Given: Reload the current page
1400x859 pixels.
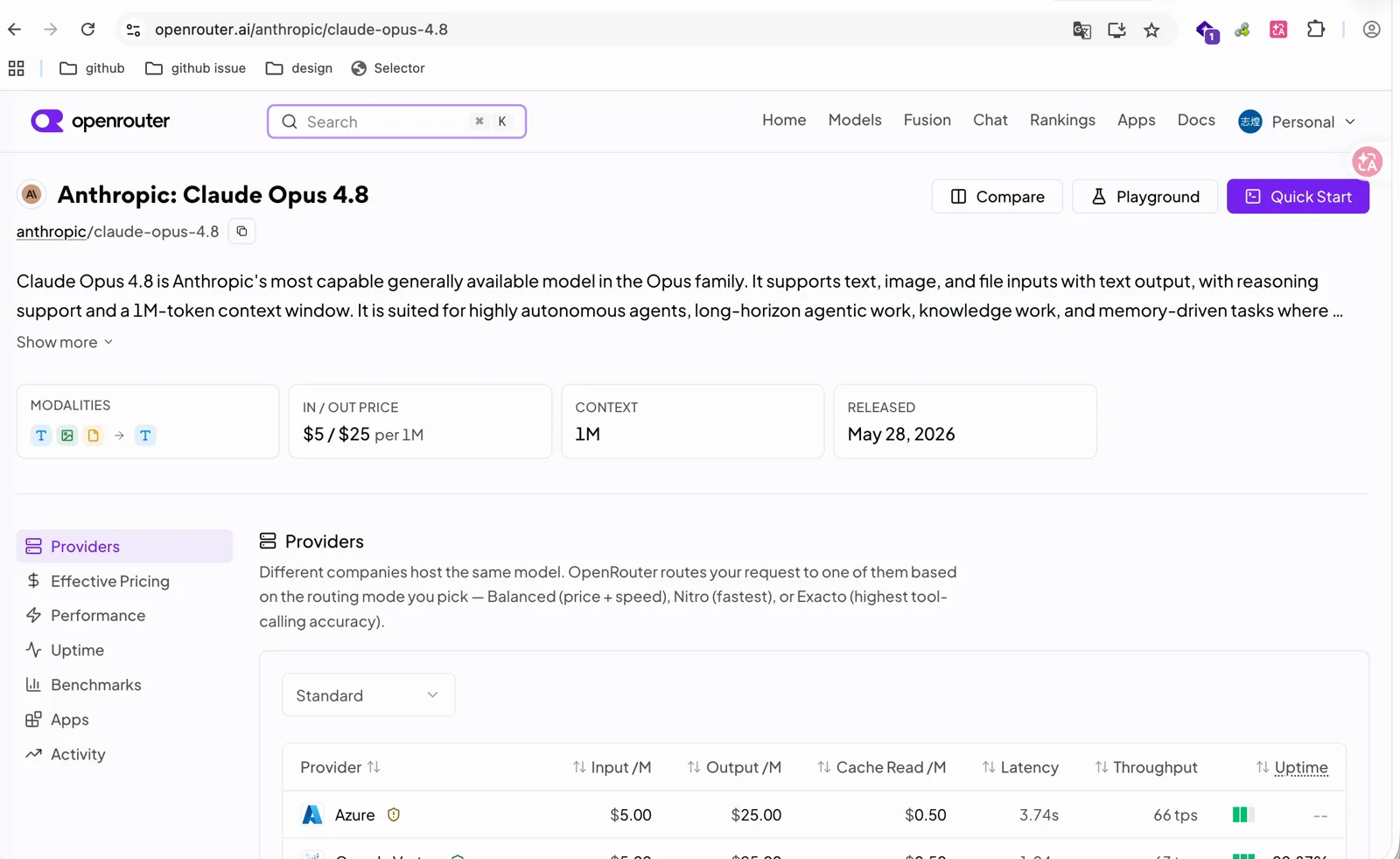Looking at the screenshot, I should pos(87,30).
